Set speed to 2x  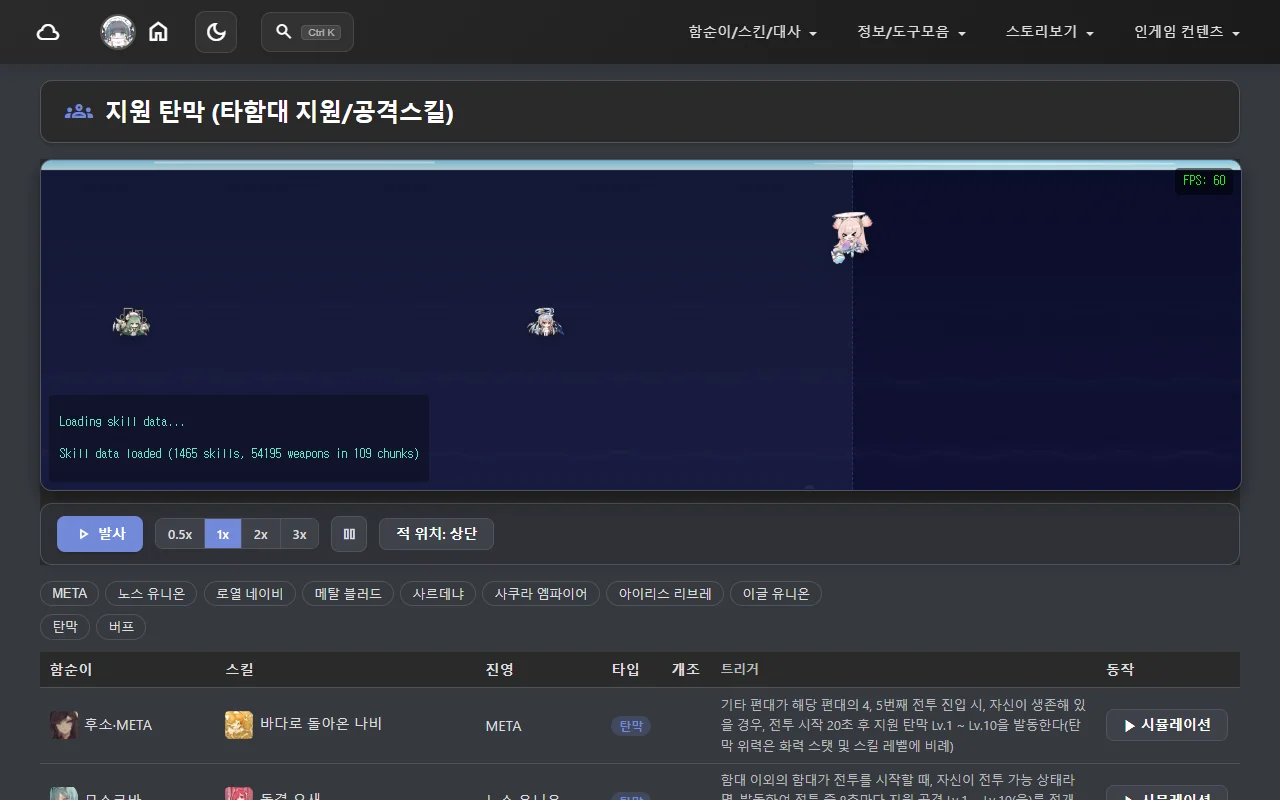pyautogui.click(x=261, y=534)
